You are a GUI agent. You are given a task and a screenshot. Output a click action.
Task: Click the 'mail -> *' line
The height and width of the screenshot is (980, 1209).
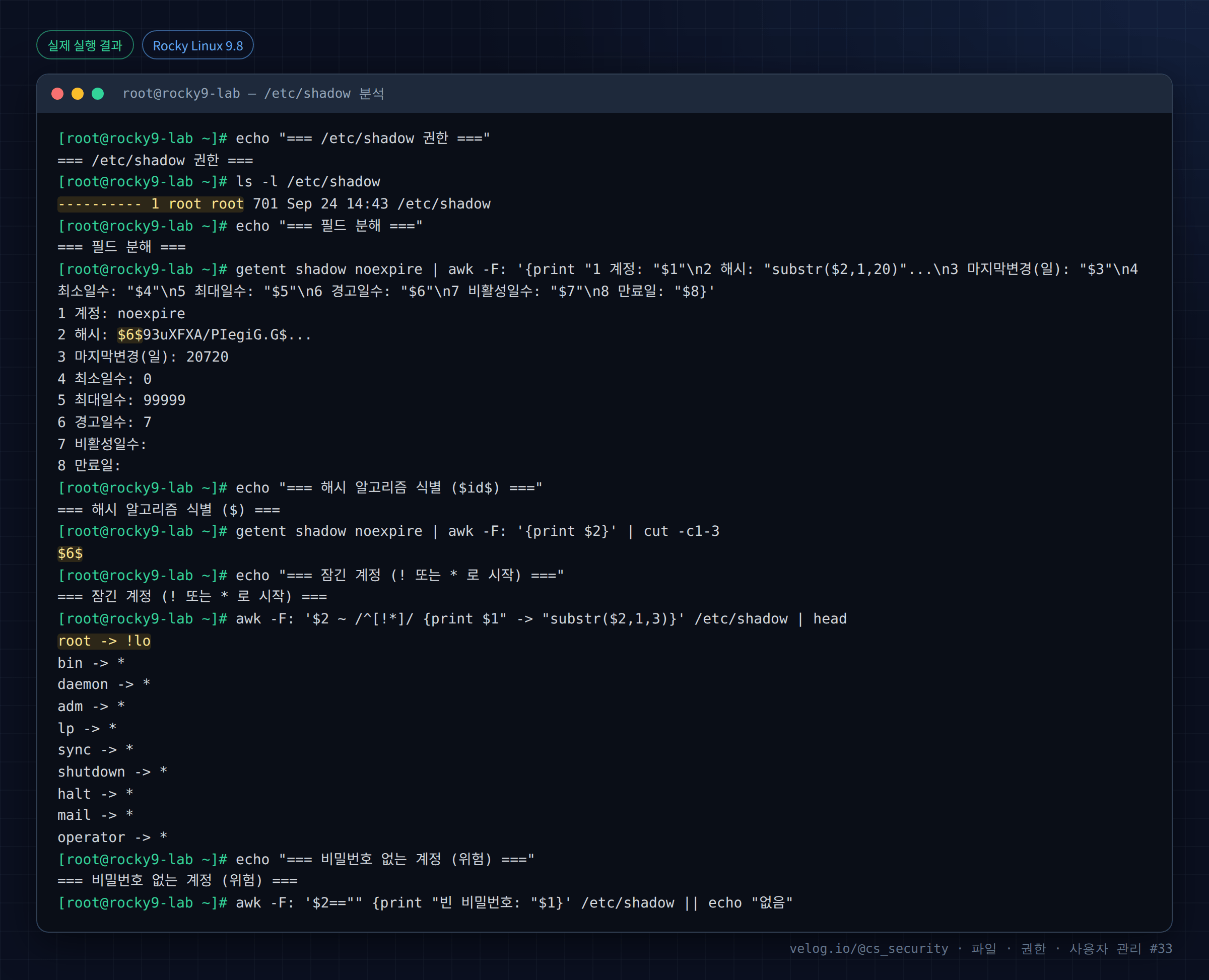tap(95, 815)
